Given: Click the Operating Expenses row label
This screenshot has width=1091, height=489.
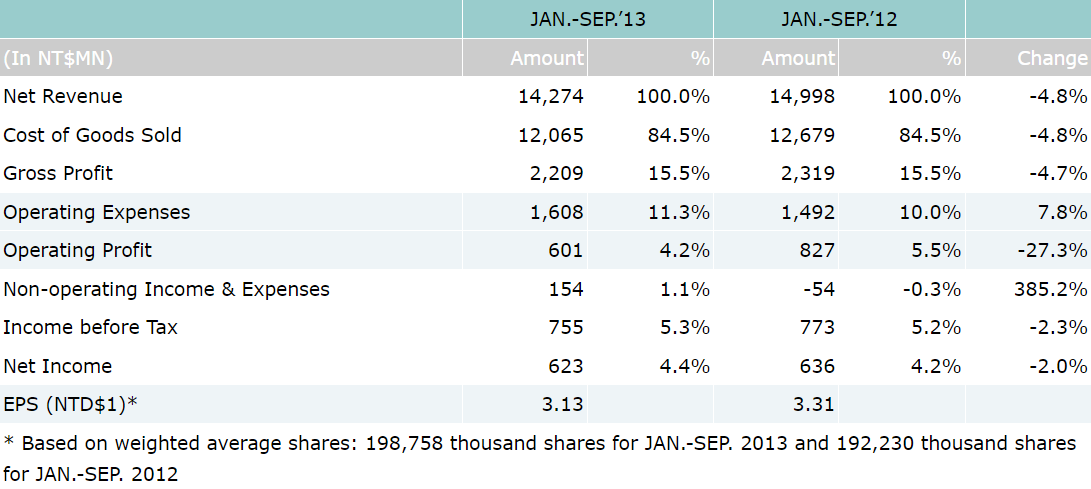Looking at the screenshot, I should [x=97, y=212].
